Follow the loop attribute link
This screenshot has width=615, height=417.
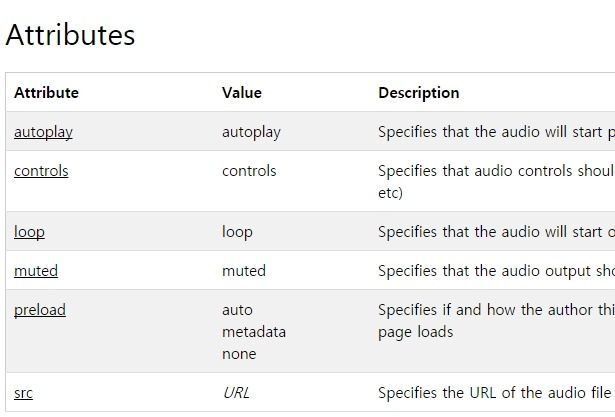click(x=29, y=232)
